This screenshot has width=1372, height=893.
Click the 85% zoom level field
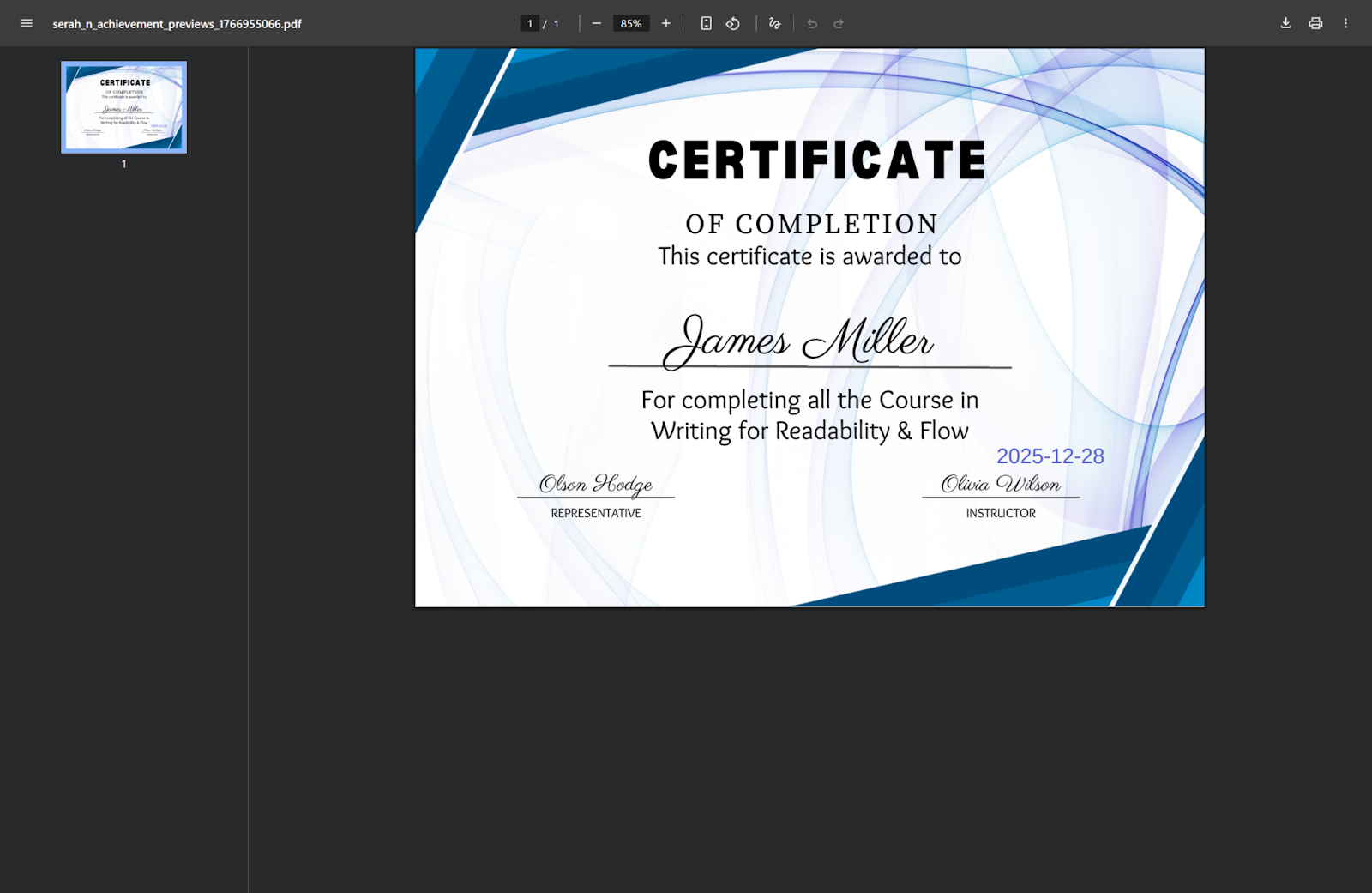(631, 24)
